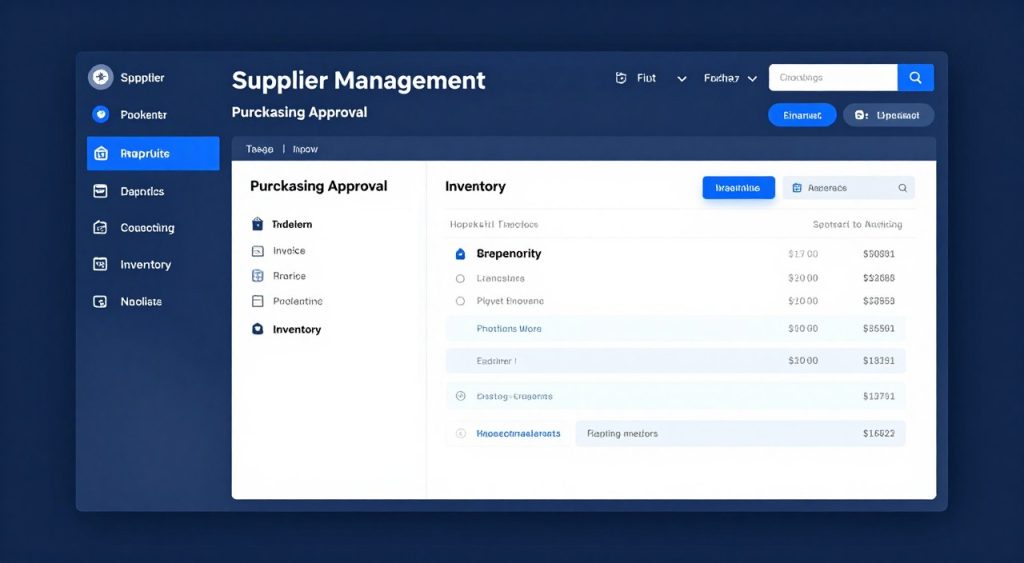Screen dimensions: 1024x563
Task: Click the calendar icon in Aaceraca field
Action: (797, 187)
